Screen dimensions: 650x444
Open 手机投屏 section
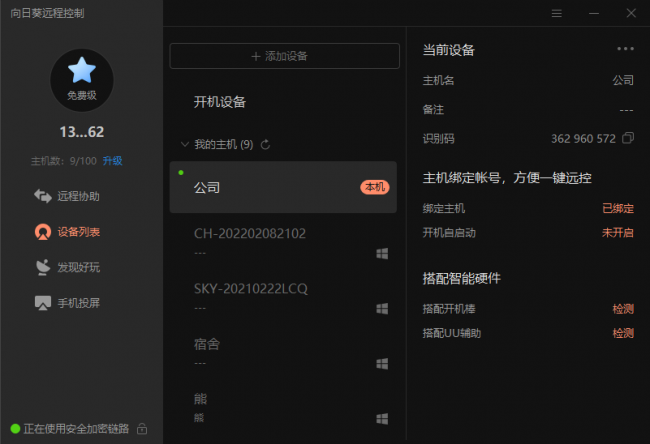79,303
